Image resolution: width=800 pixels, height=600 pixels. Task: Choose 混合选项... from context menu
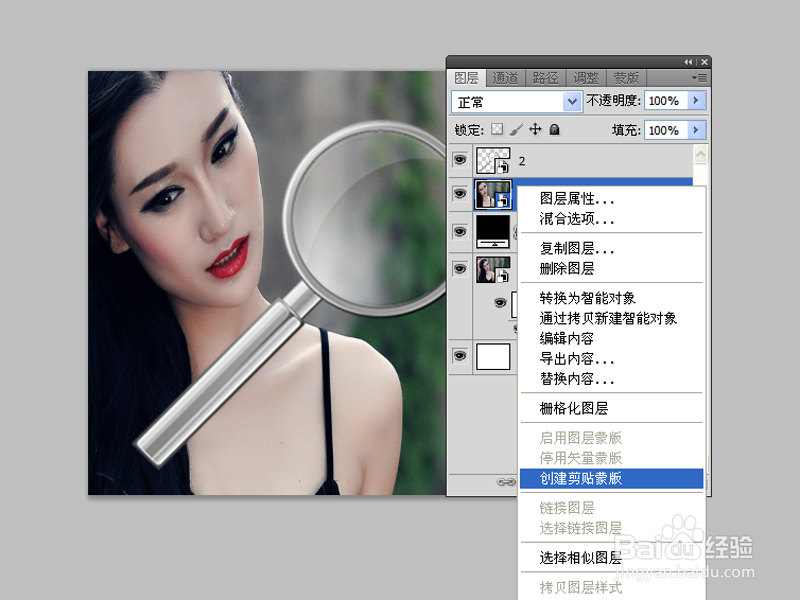611,219
